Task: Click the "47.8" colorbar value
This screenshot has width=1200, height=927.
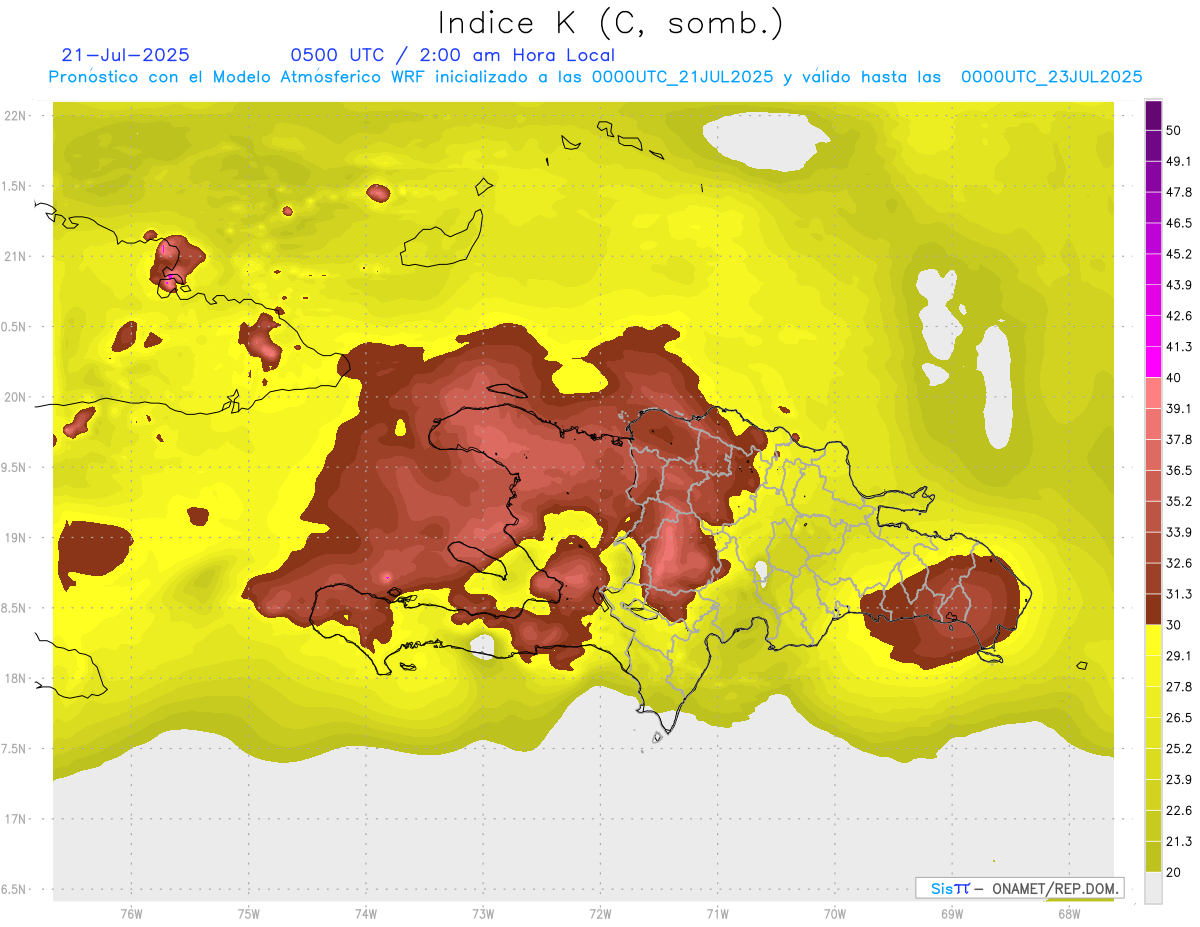Action: [x=1179, y=192]
